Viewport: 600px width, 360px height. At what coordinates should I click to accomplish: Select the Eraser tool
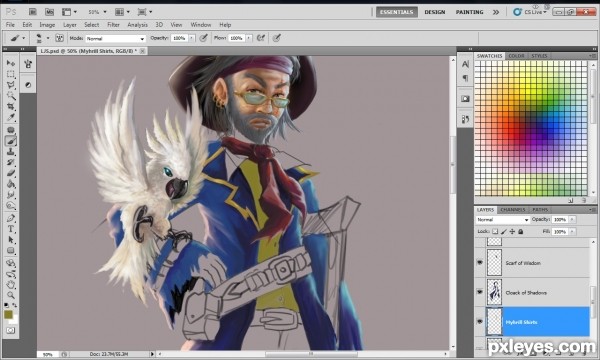(x=11, y=173)
